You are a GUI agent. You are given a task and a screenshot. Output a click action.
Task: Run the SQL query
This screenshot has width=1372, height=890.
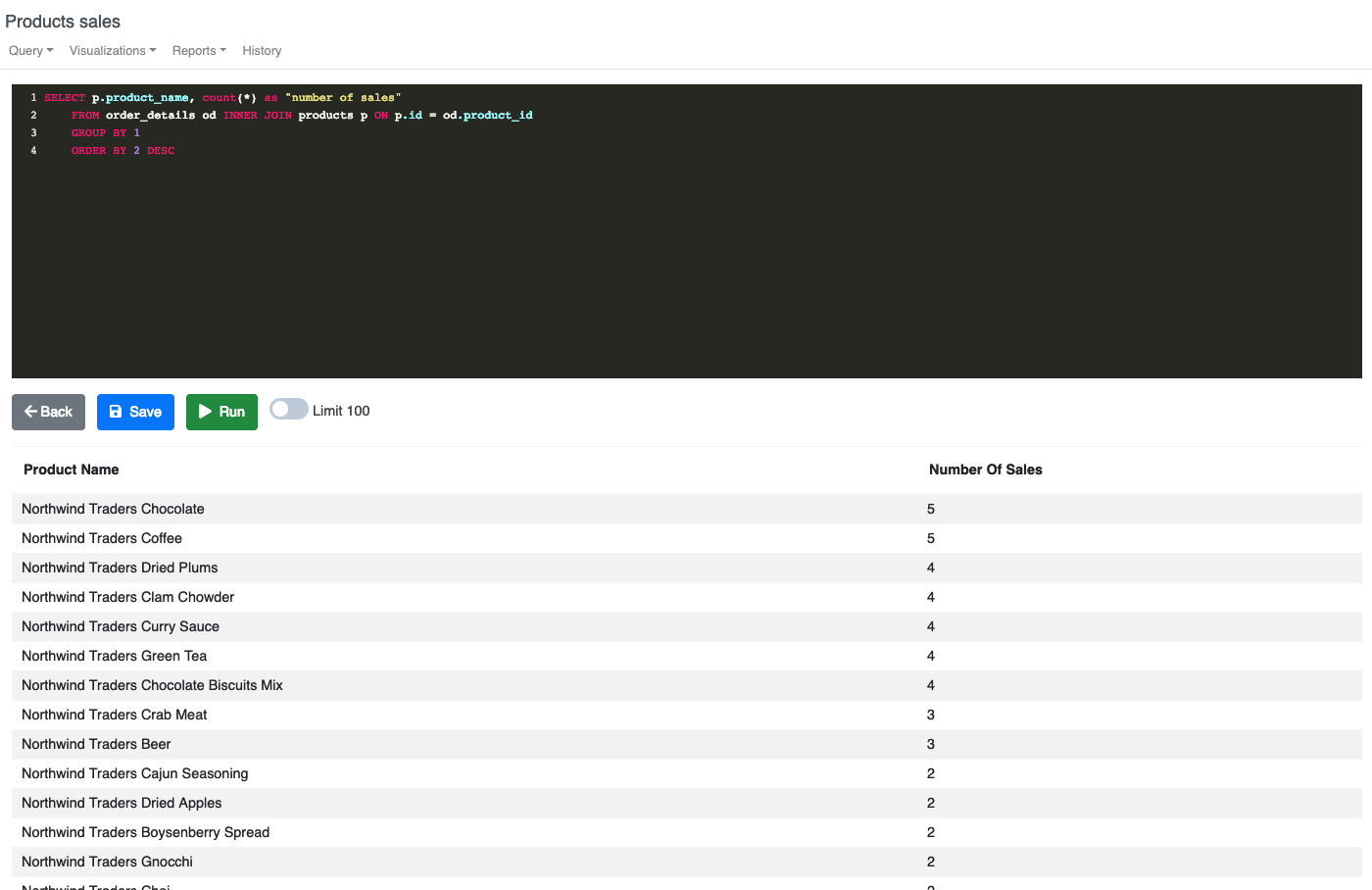pyautogui.click(x=221, y=412)
